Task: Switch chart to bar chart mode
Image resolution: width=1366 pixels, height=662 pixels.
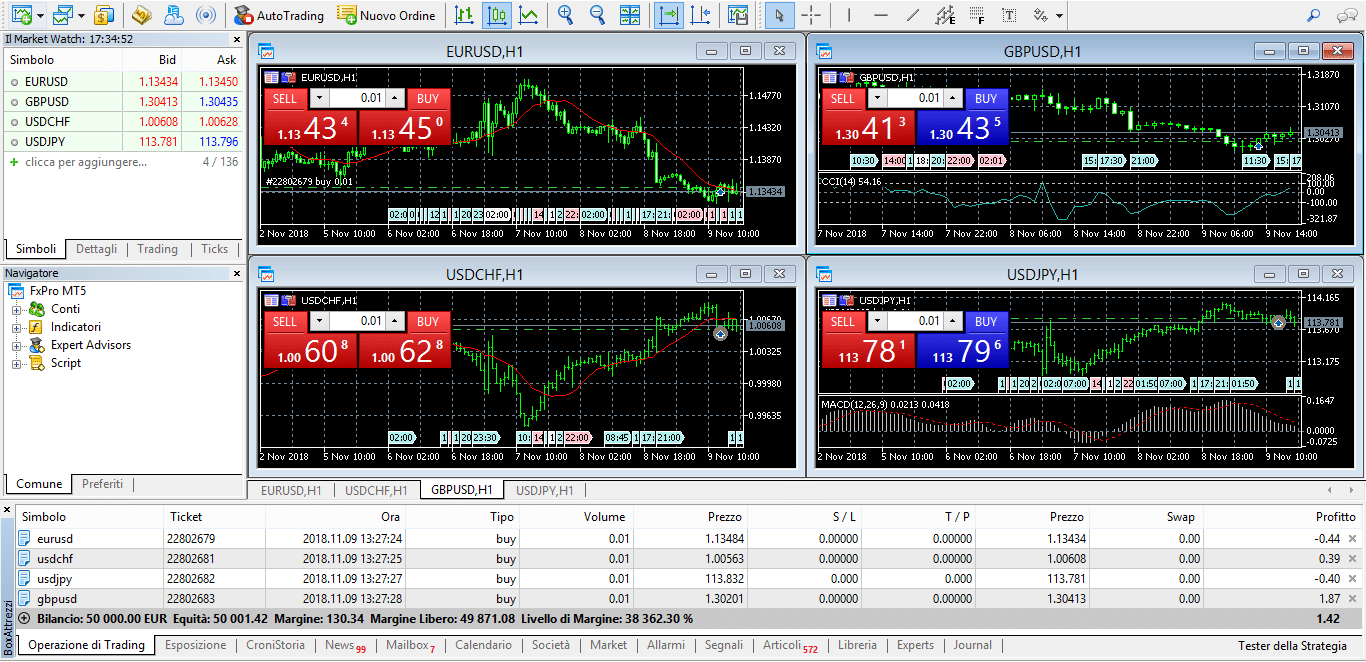Action: (464, 15)
